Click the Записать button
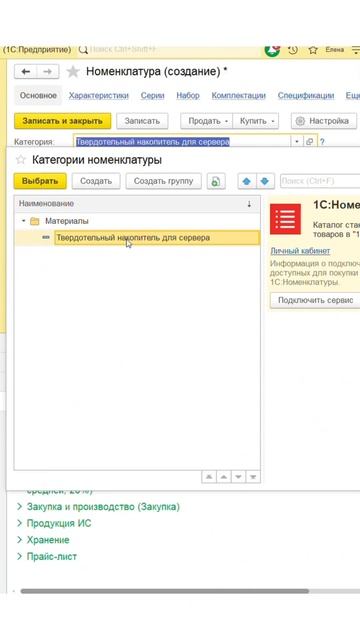Viewport: 360px width, 640px height. pos(142,121)
